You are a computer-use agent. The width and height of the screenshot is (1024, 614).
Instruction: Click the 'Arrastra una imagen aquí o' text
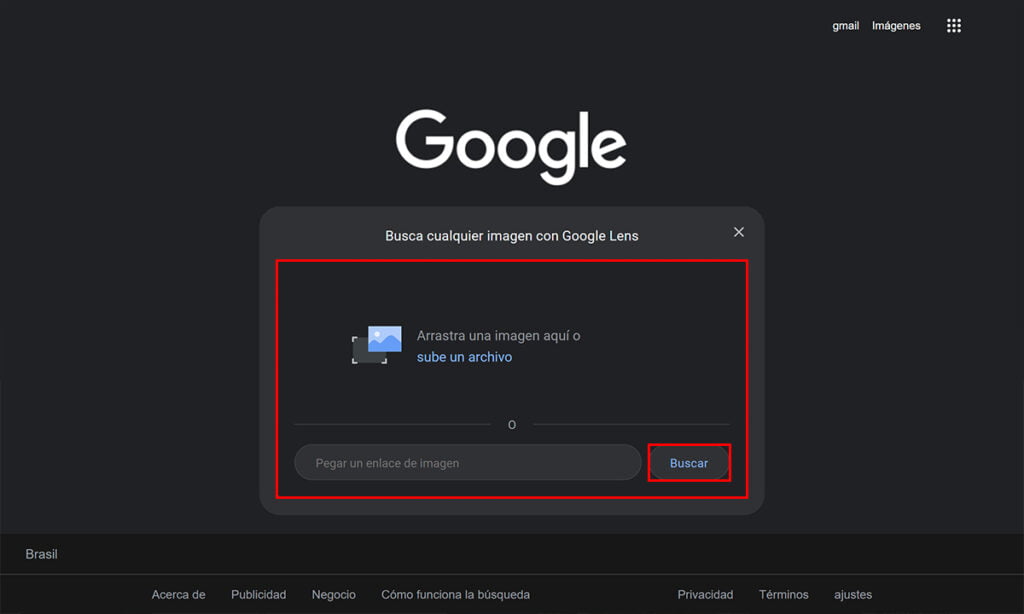tap(498, 336)
